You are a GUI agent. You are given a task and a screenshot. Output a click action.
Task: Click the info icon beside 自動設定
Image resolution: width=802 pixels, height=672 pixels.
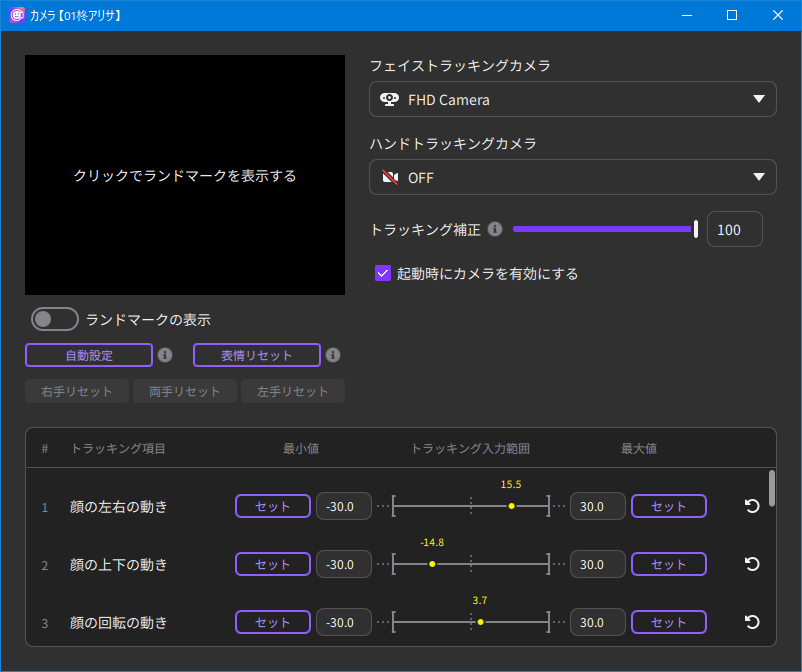point(166,355)
